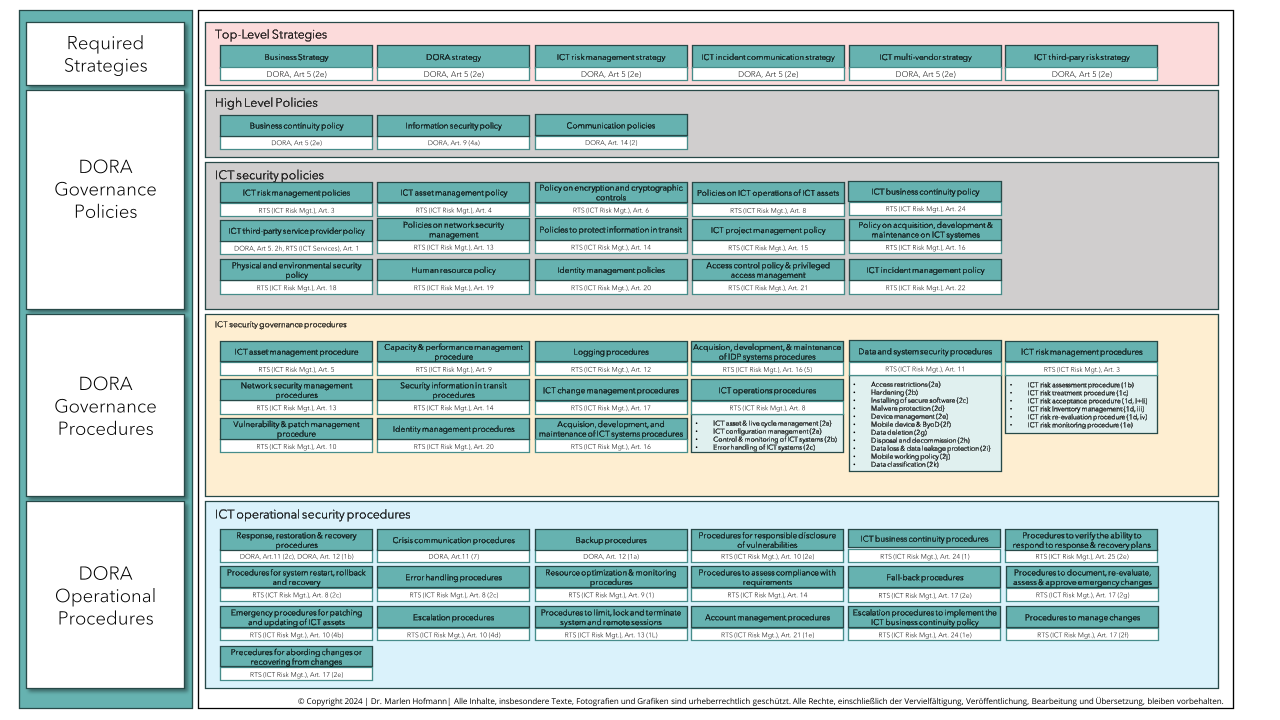Select the ICT risk monitoring procedure (1e) bullet

[1079, 425]
